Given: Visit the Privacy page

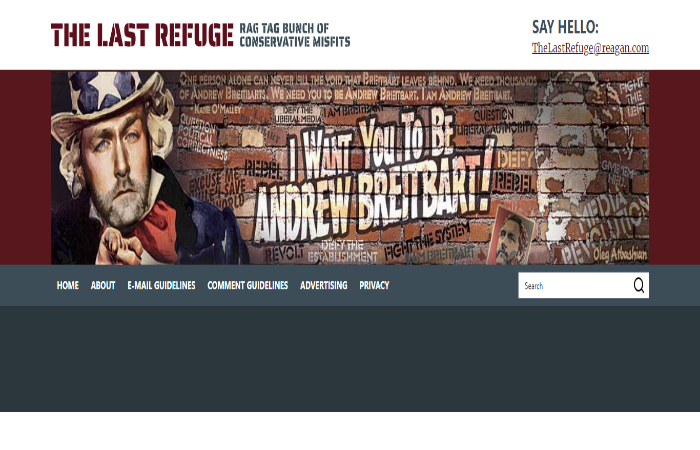Looking at the screenshot, I should coord(374,285).
